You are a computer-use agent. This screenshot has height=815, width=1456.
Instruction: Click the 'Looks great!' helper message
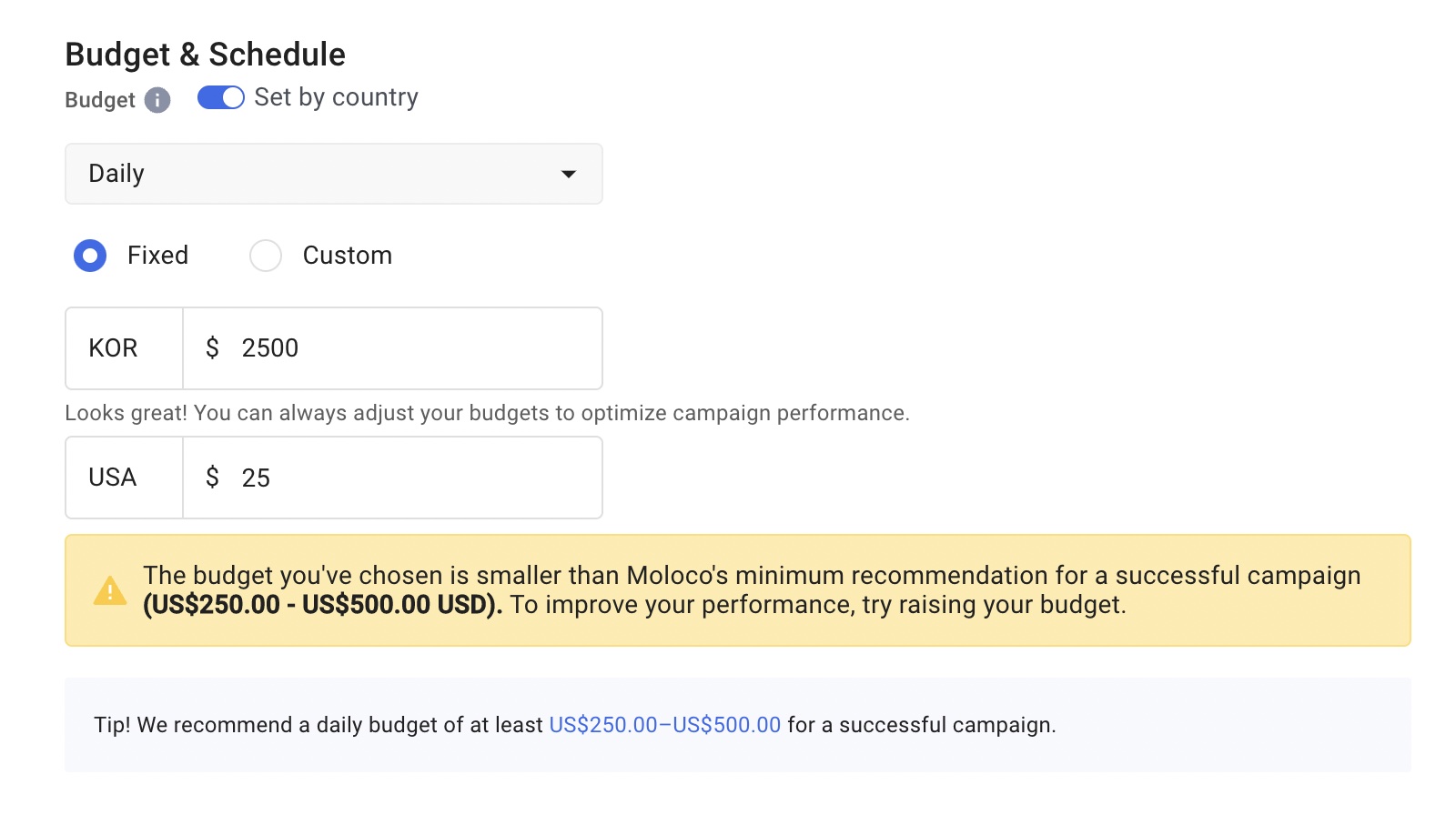coord(487,413)
